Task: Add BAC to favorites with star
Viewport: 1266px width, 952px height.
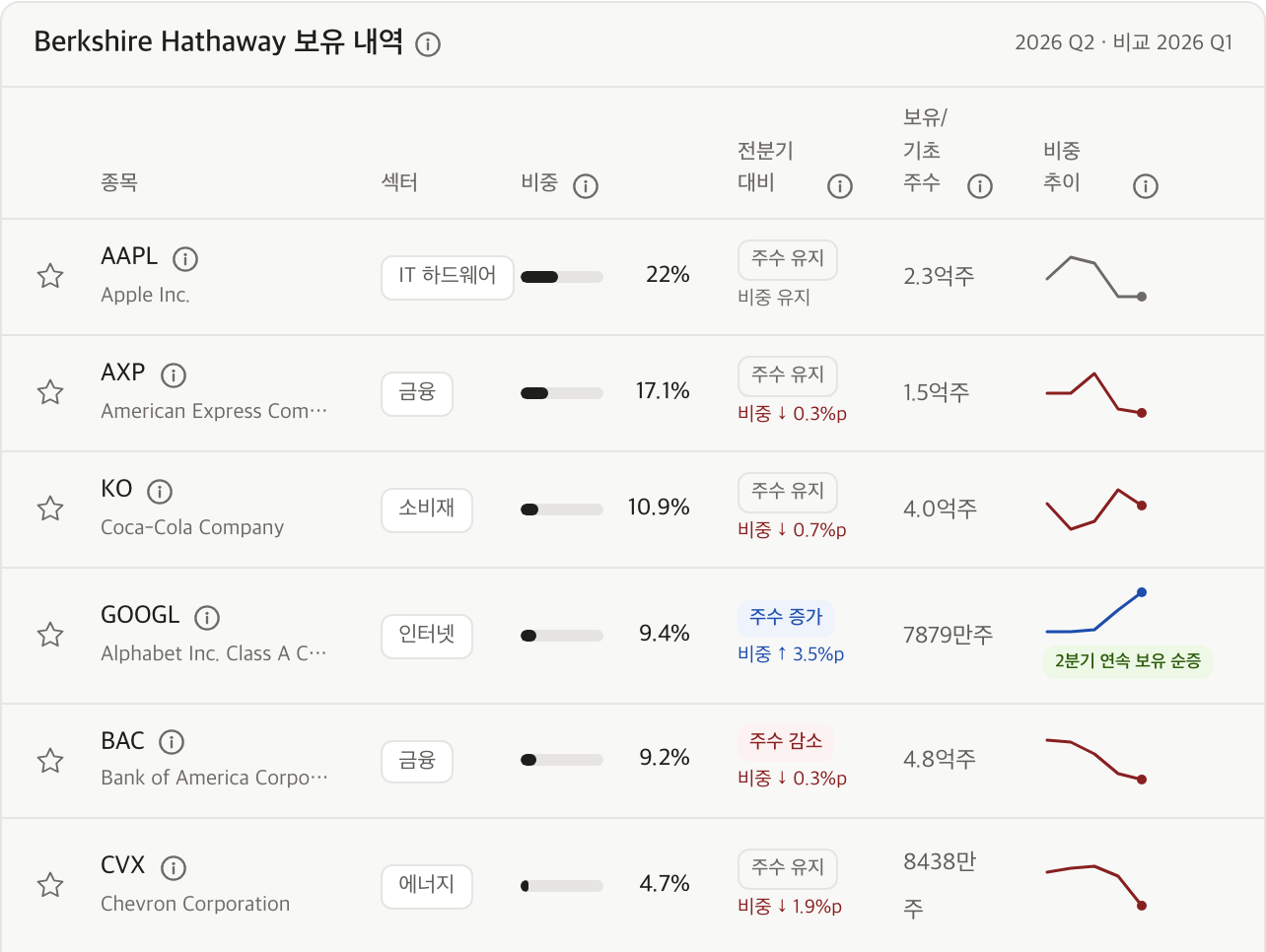Action: tap(50, 761)
